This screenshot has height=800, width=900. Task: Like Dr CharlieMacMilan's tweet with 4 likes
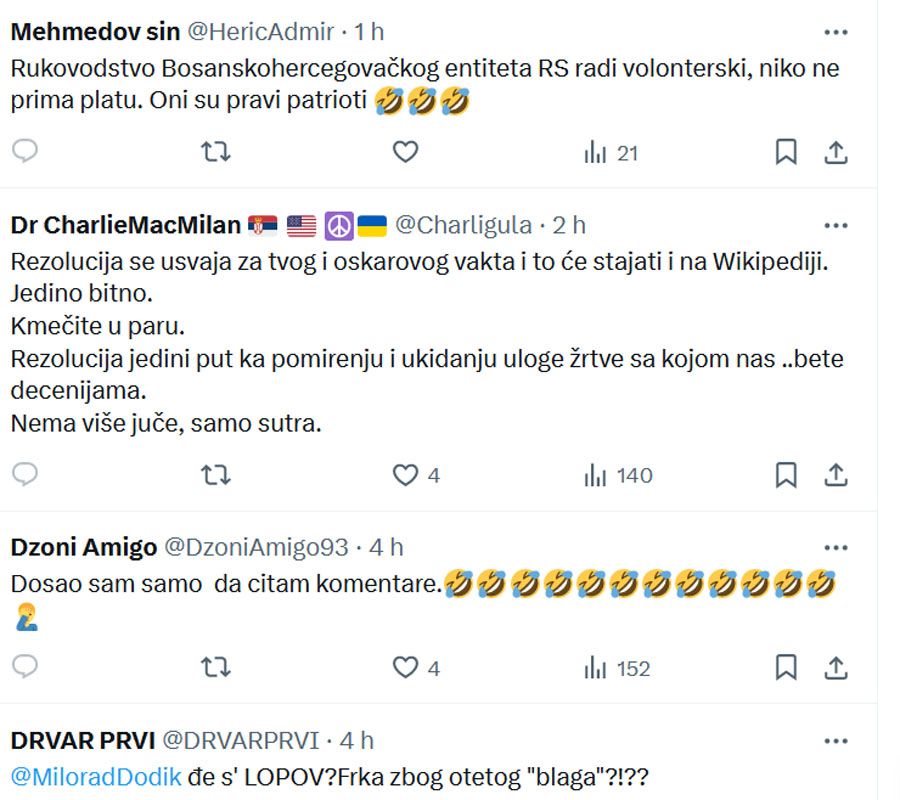coord(416,475)
